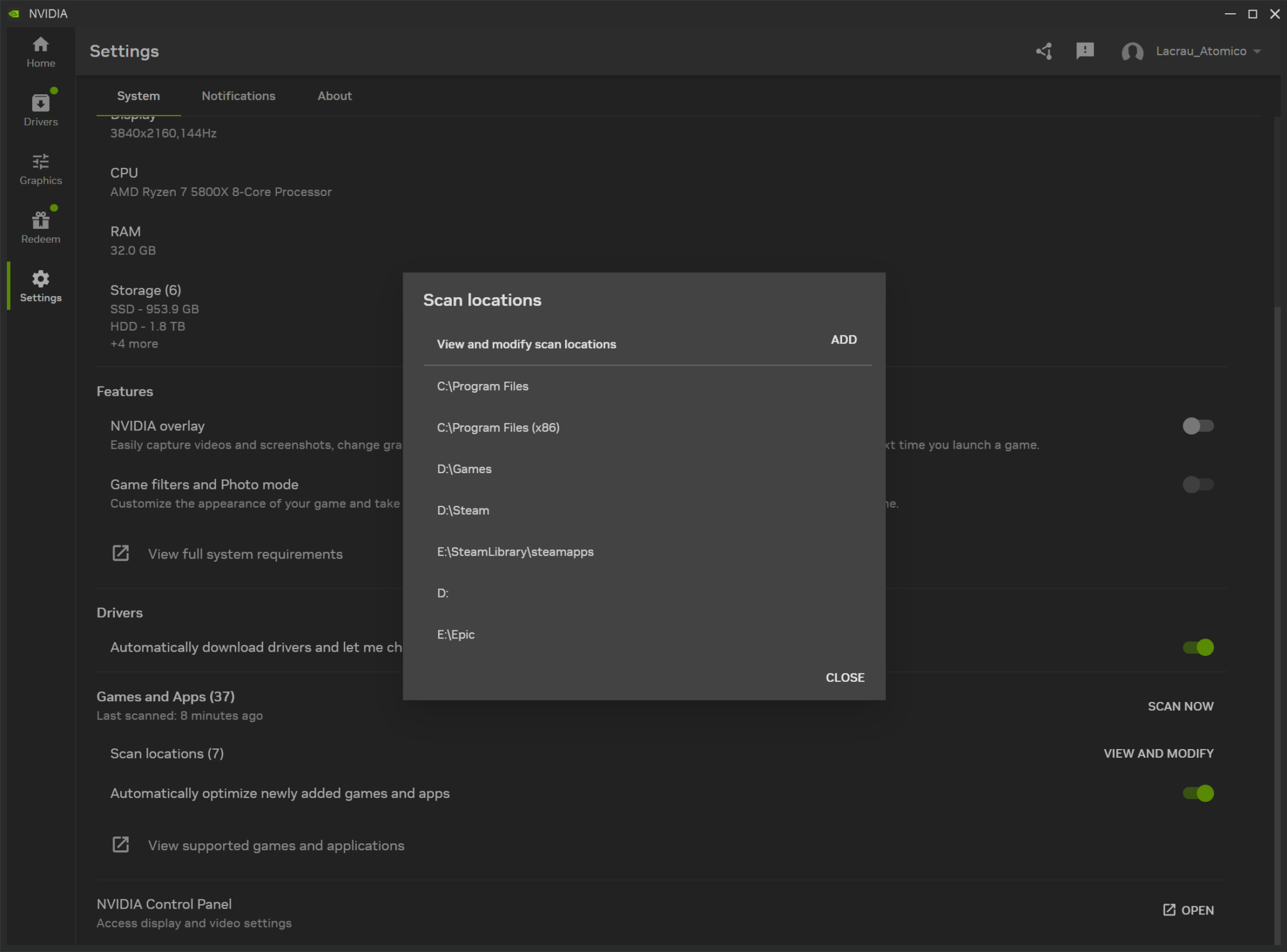The image size is (1287, 952).
Task: Click ADD in Scan locations dialog
Action: [843, 340]
